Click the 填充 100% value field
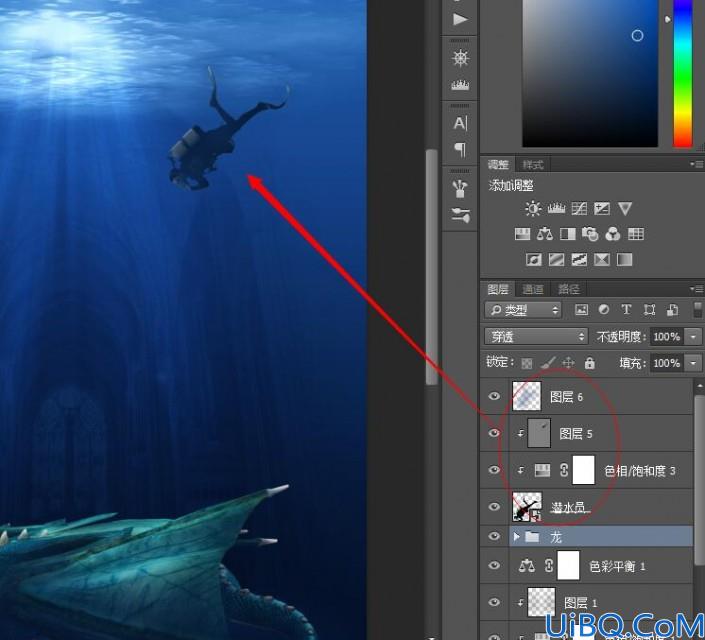This screenshot has height=640, width=705. pyautogui.click(x=667, y=363)
